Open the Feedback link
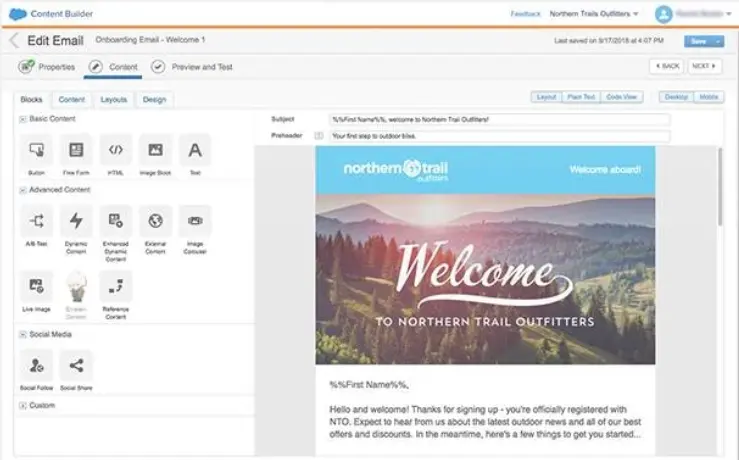739x460 pixels. coord(525,14)
